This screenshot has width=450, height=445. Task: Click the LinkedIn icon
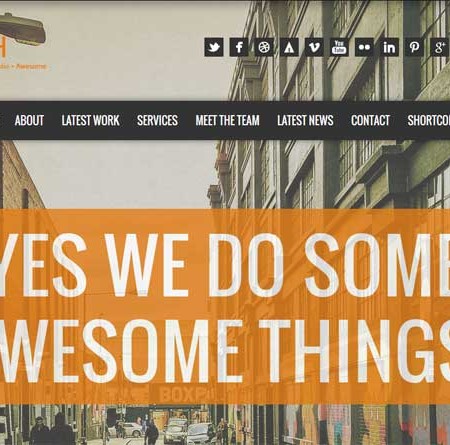click(x=389, y=47)
